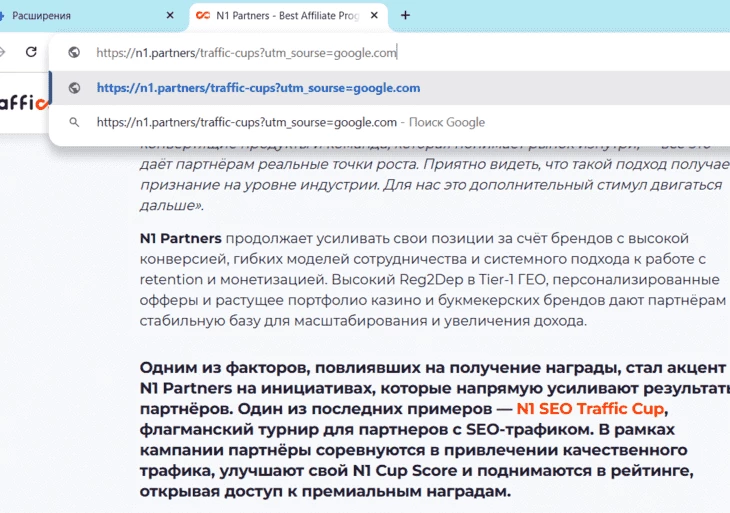Image resolution: width=730 pixels, height=513 pixels.
Task: Click the 'Поиск Google' label text
Action: coord(446,122)
